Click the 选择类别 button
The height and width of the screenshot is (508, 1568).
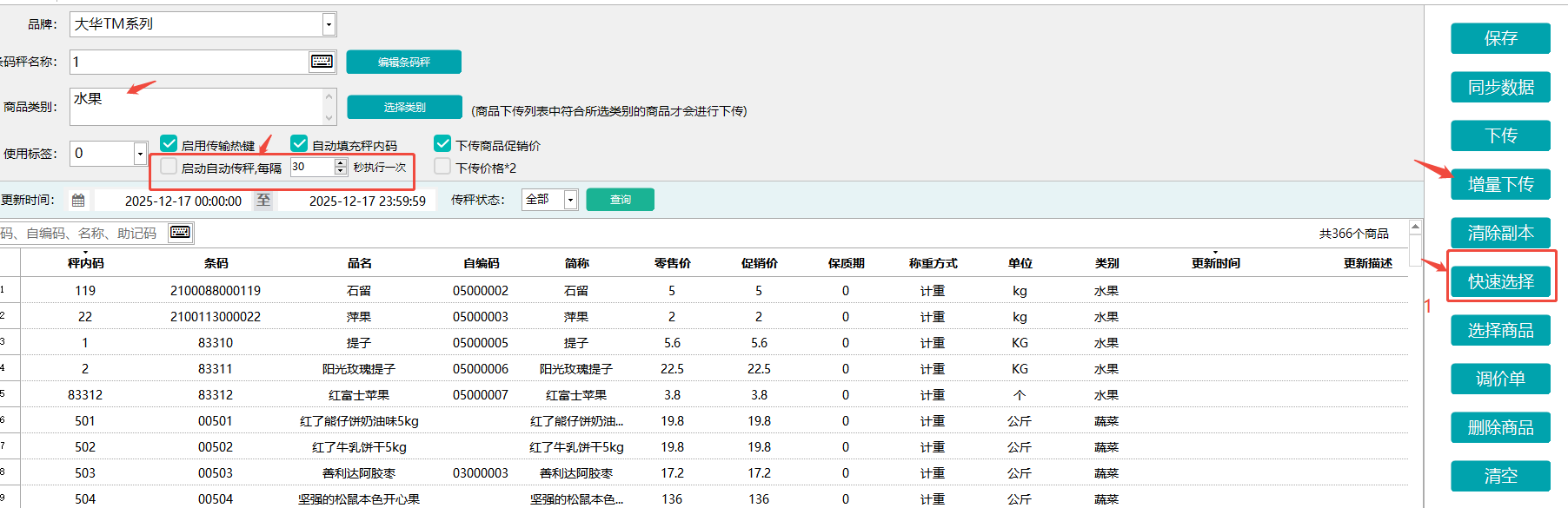pos(404,107)
